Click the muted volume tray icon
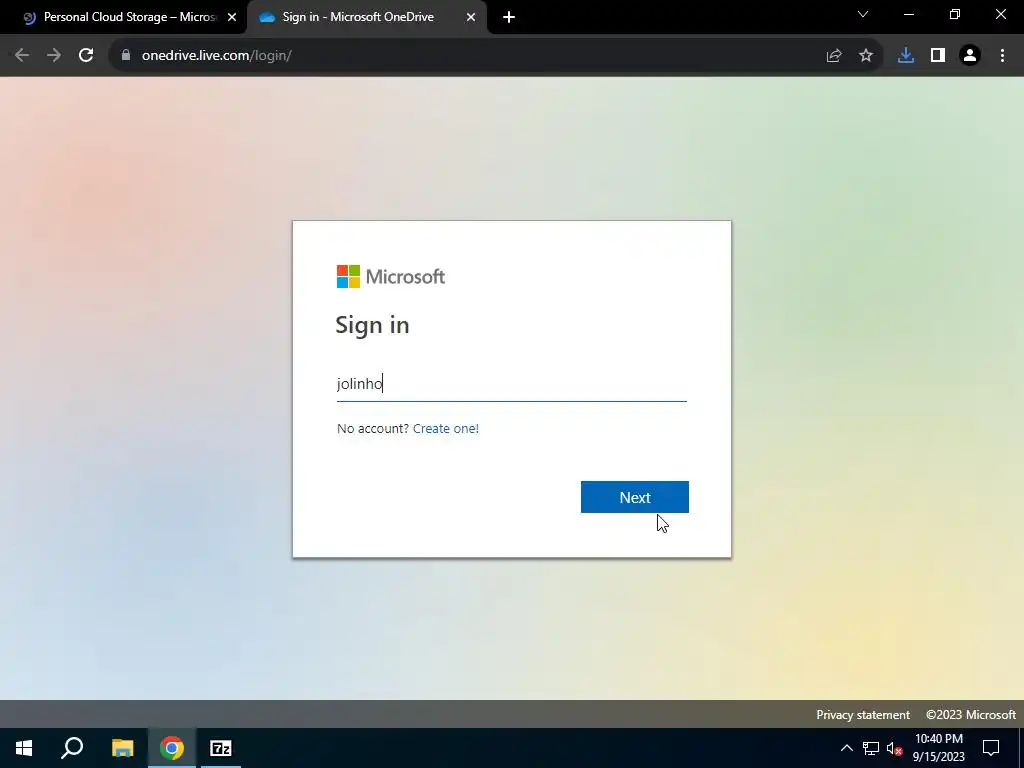The image size is (1024, 768). 895,748
